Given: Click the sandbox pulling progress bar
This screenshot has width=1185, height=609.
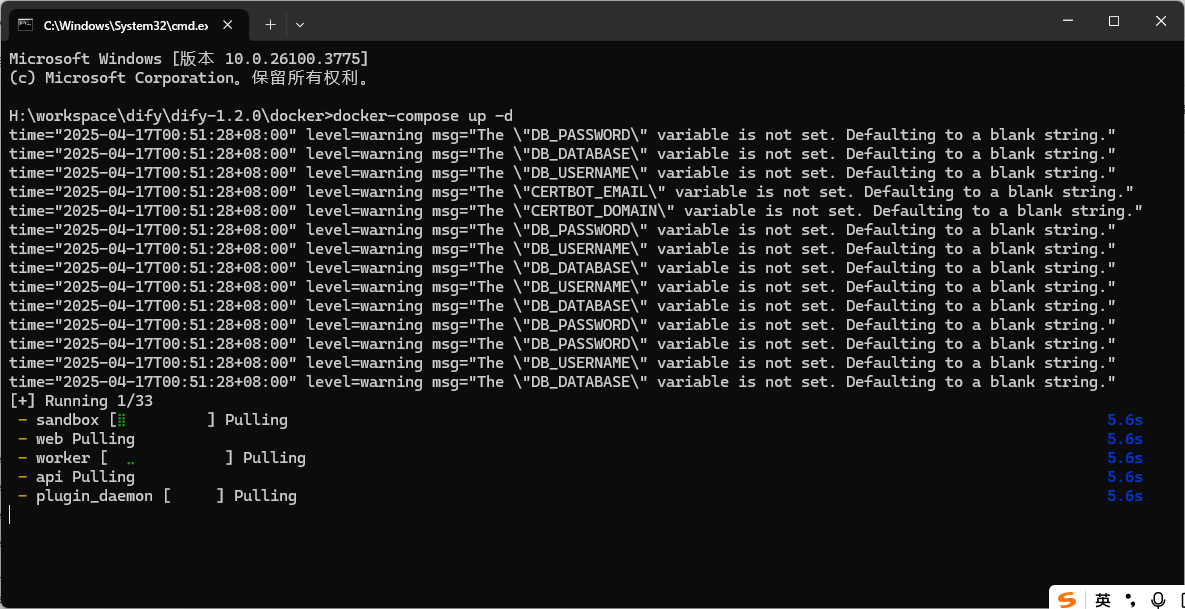Looking at the screenshot, I should 162,420.
